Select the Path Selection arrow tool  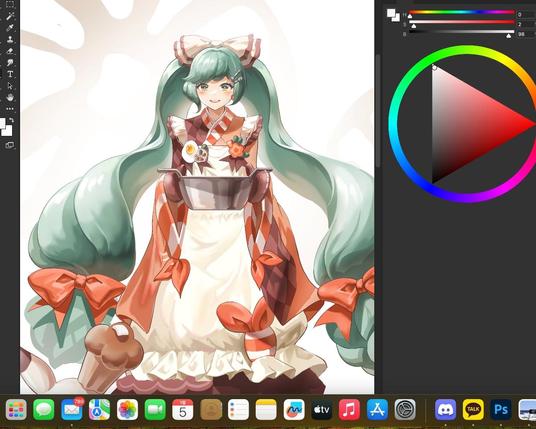pyautogui.click(x=10, y=86)
